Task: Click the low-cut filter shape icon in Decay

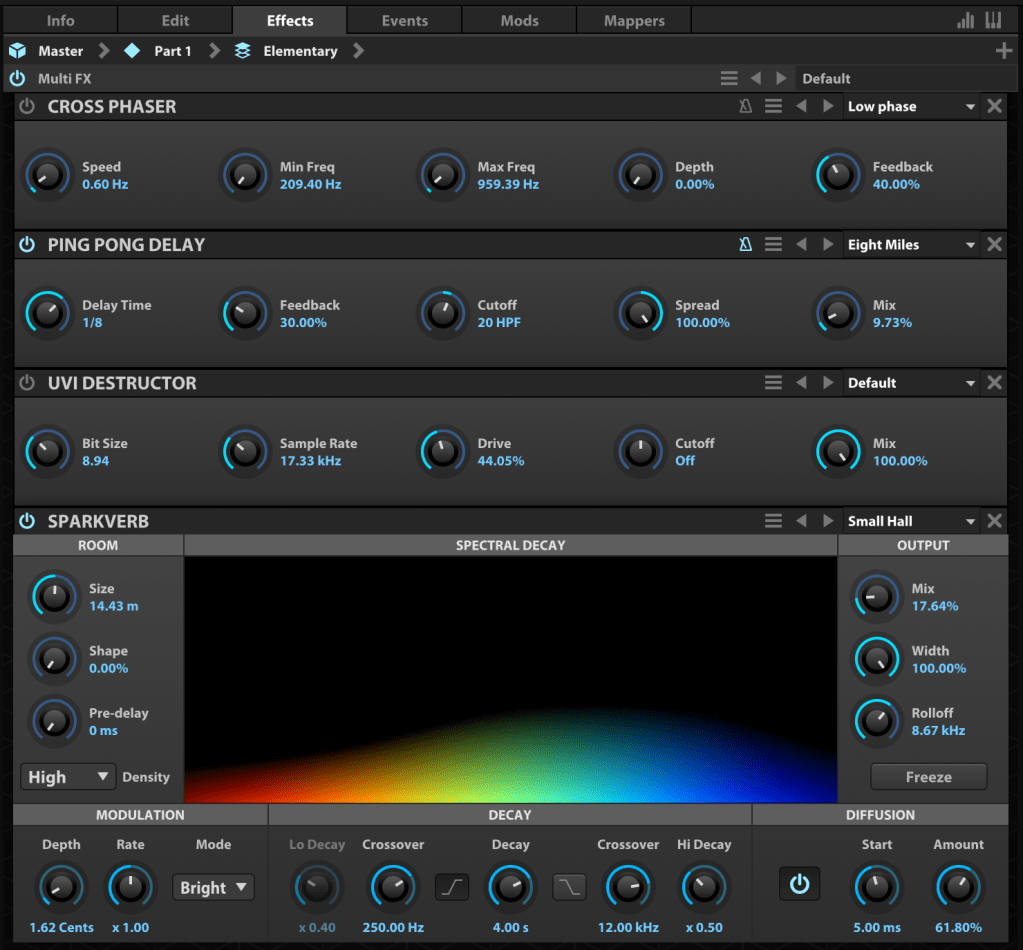Action: (451, 886)
